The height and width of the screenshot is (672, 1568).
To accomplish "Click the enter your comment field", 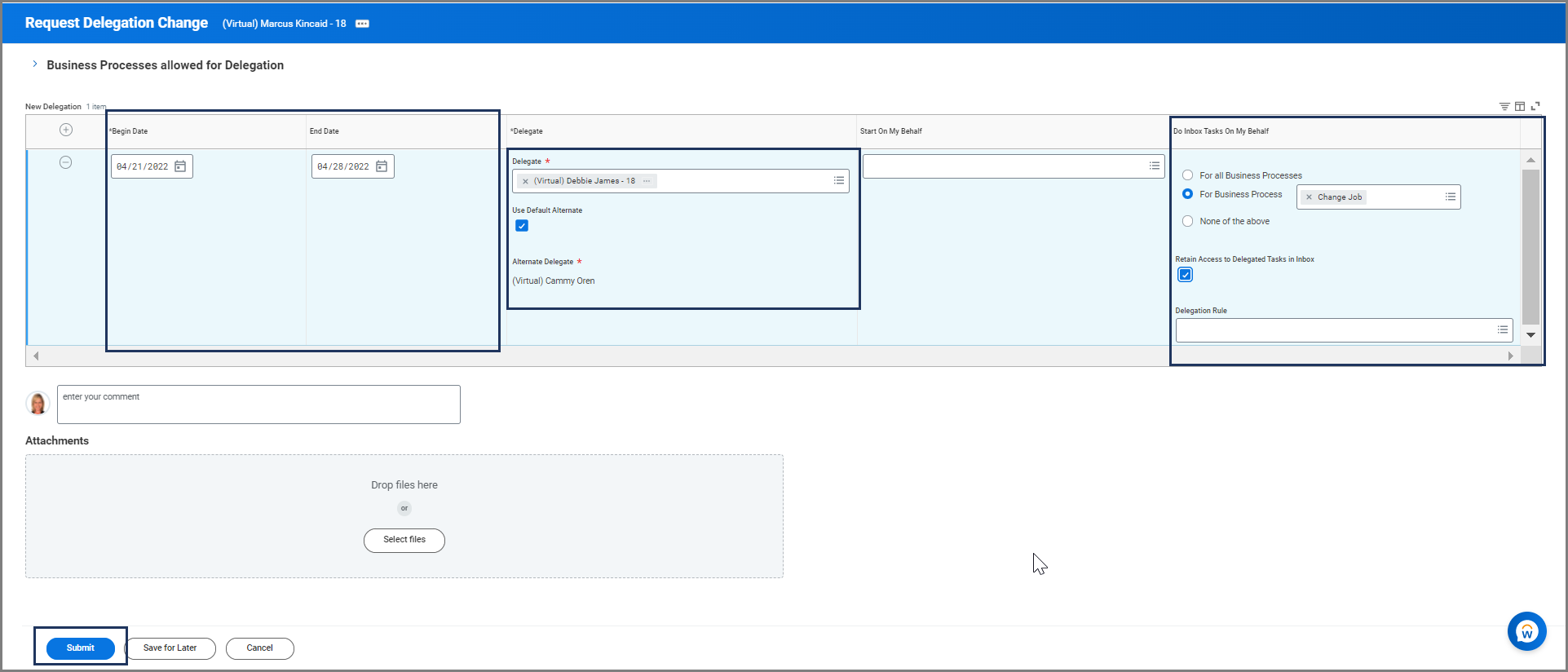I will (x=258, y=405).
